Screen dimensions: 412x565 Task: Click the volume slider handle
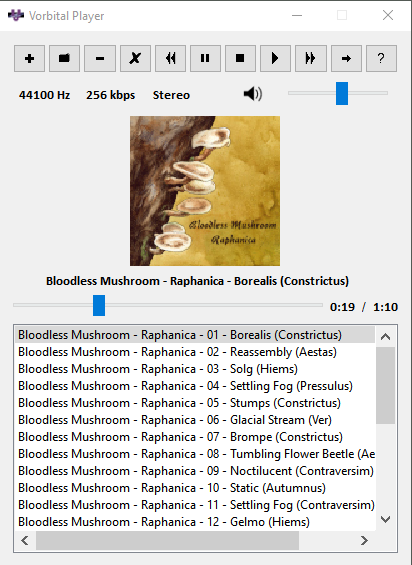point(342,93)
